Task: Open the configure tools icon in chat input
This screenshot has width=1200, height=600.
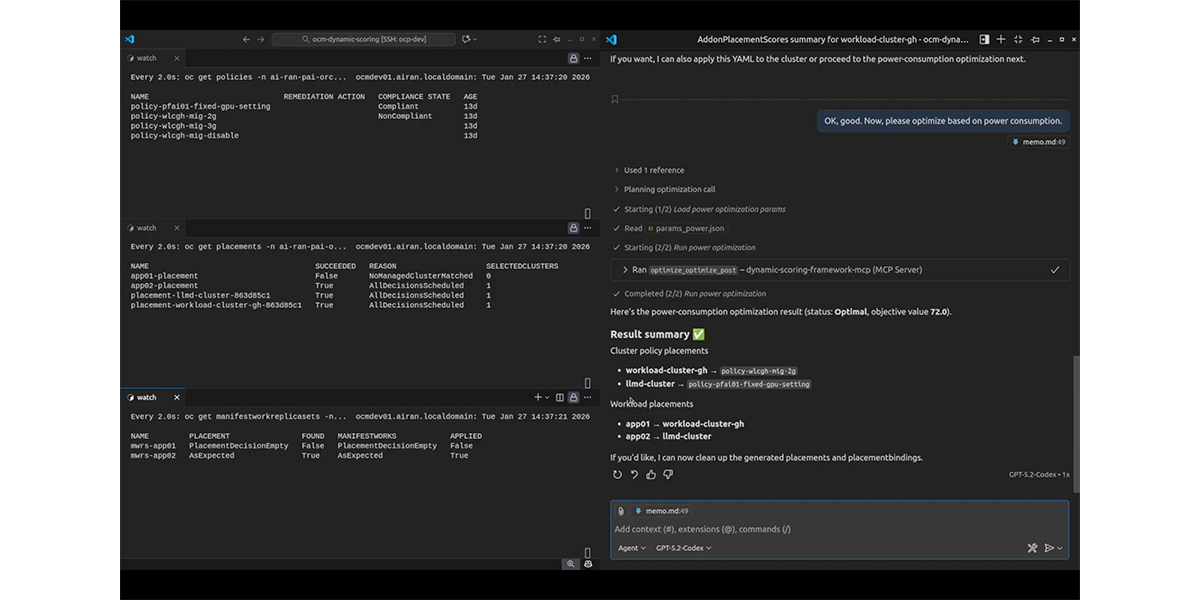Action: click(1032, 548)
